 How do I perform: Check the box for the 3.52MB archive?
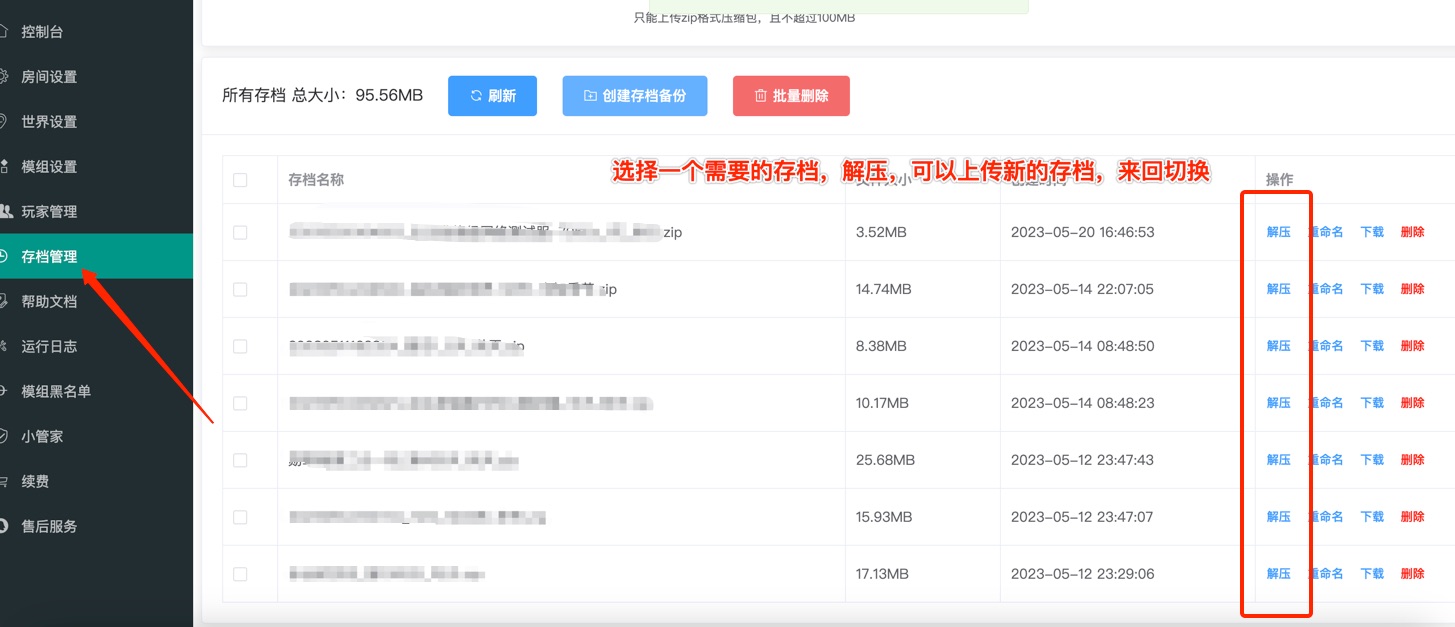[x=240, y=232]
